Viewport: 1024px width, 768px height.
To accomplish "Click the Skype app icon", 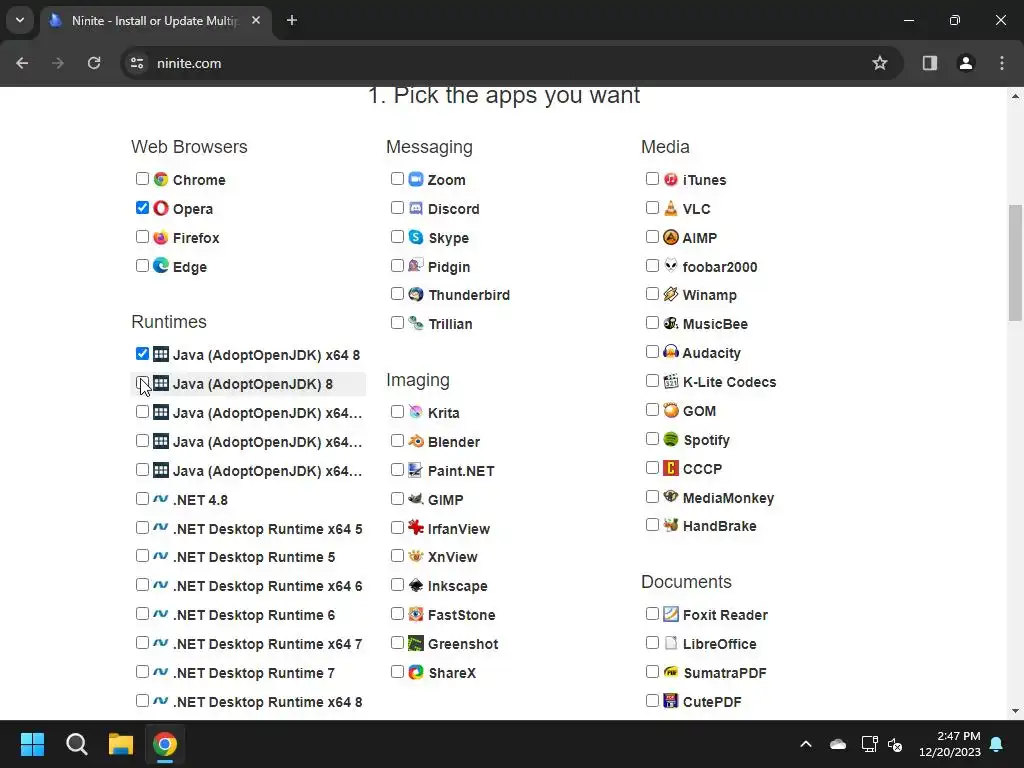I will [x=416, y=237].
